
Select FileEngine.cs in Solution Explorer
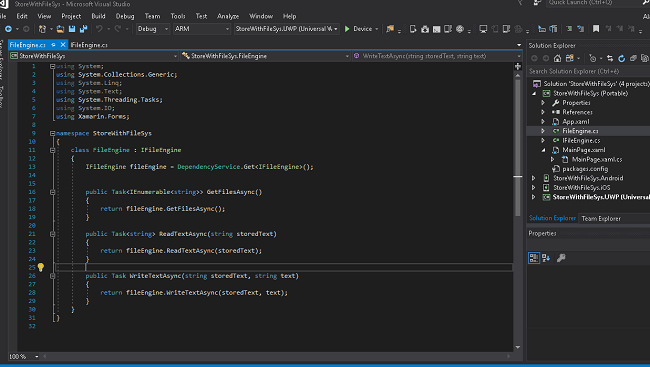tap(580, 131)
